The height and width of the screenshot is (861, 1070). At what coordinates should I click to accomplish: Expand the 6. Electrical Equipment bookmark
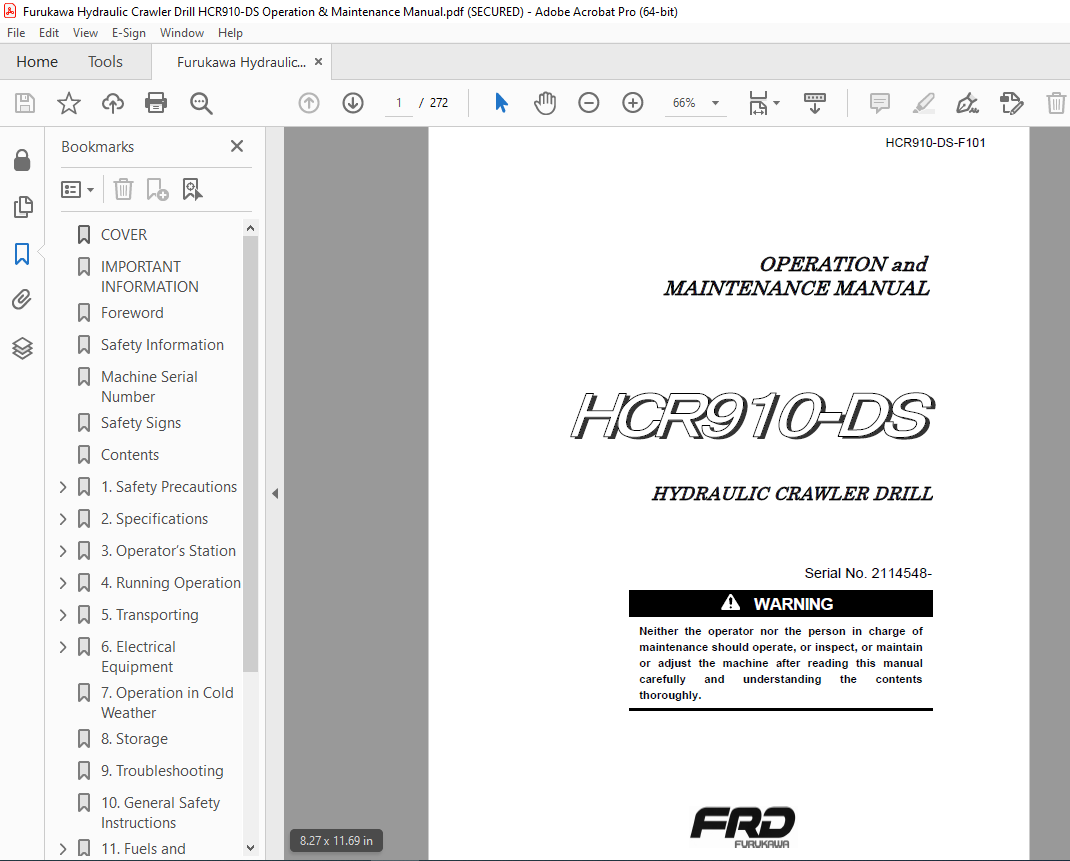pyautogui.click(x=63, y=647)
